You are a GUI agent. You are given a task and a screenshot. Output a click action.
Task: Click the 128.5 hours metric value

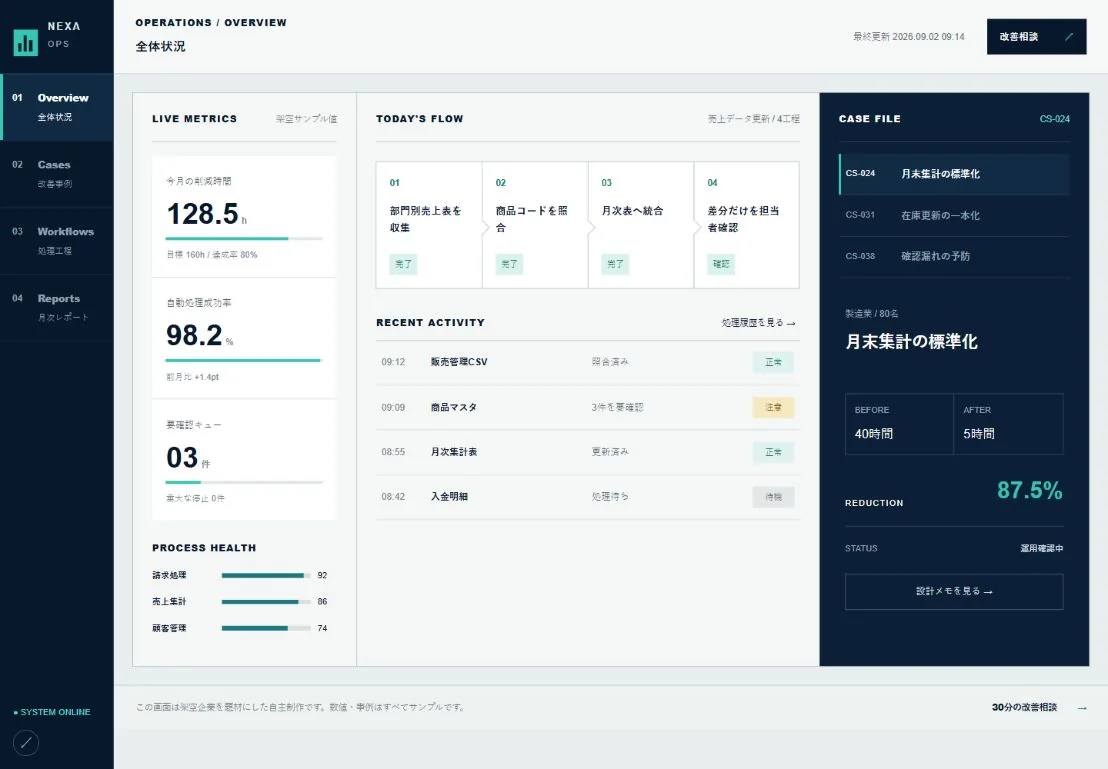click(206, 214)
